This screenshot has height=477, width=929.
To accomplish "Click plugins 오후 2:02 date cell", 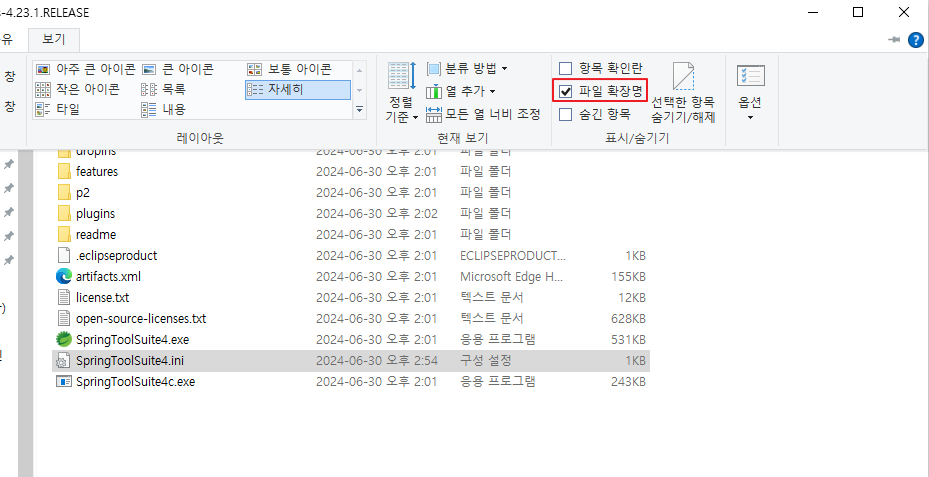I will [376, 213].
